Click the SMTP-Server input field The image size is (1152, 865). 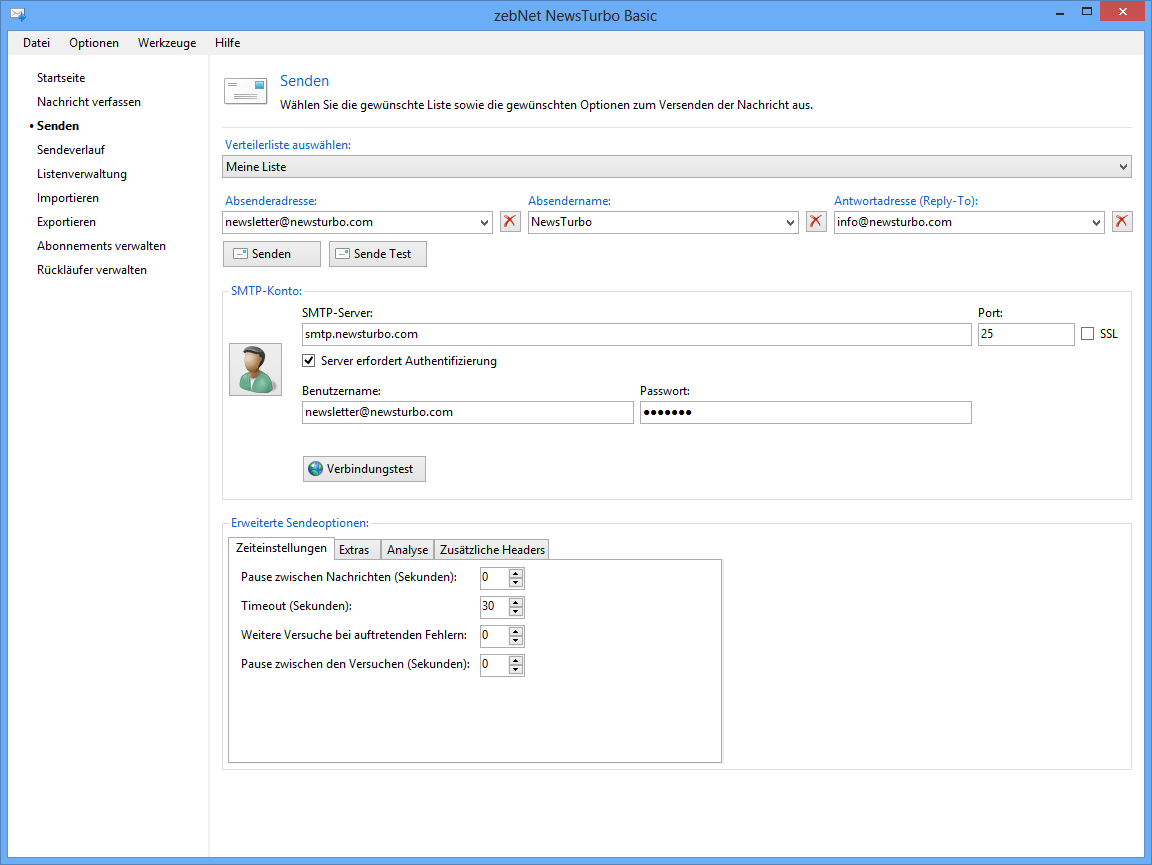point(636,334)
